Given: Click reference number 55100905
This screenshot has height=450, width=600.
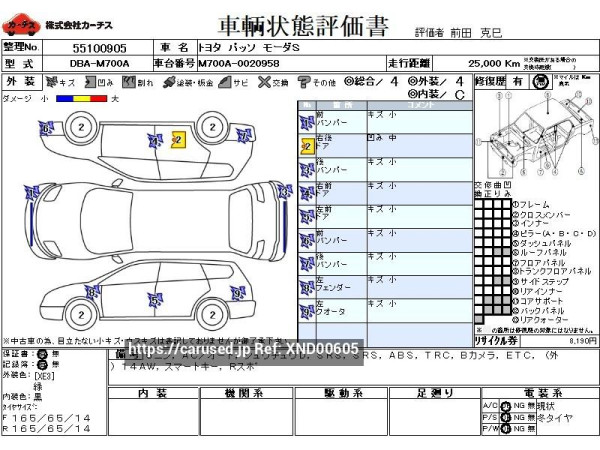Looking at the screenshot, I should (99, 48).
